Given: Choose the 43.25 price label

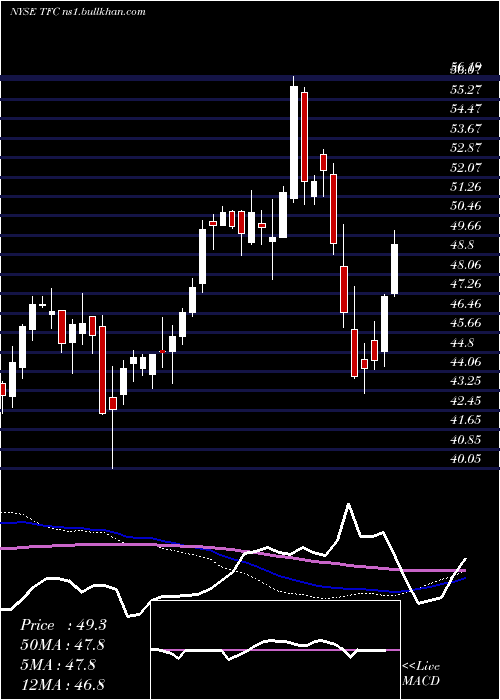Looking at the screenshot, I should (x=466, y=381).
